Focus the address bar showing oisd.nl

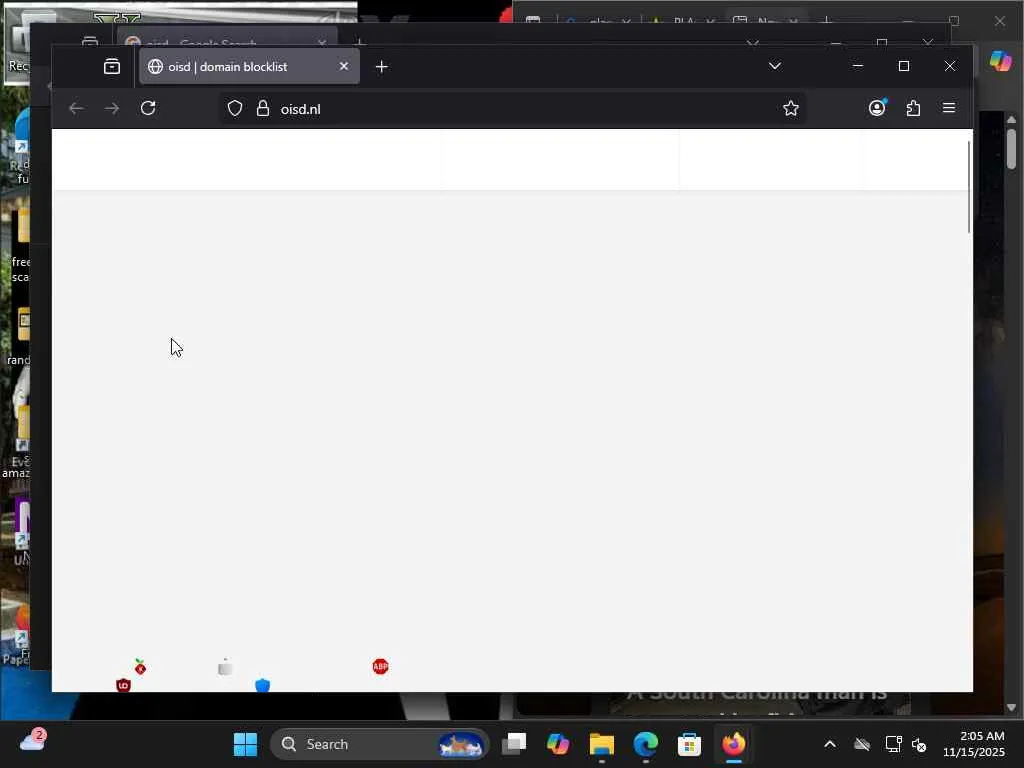pyautogui.click(x=513, y=108)
